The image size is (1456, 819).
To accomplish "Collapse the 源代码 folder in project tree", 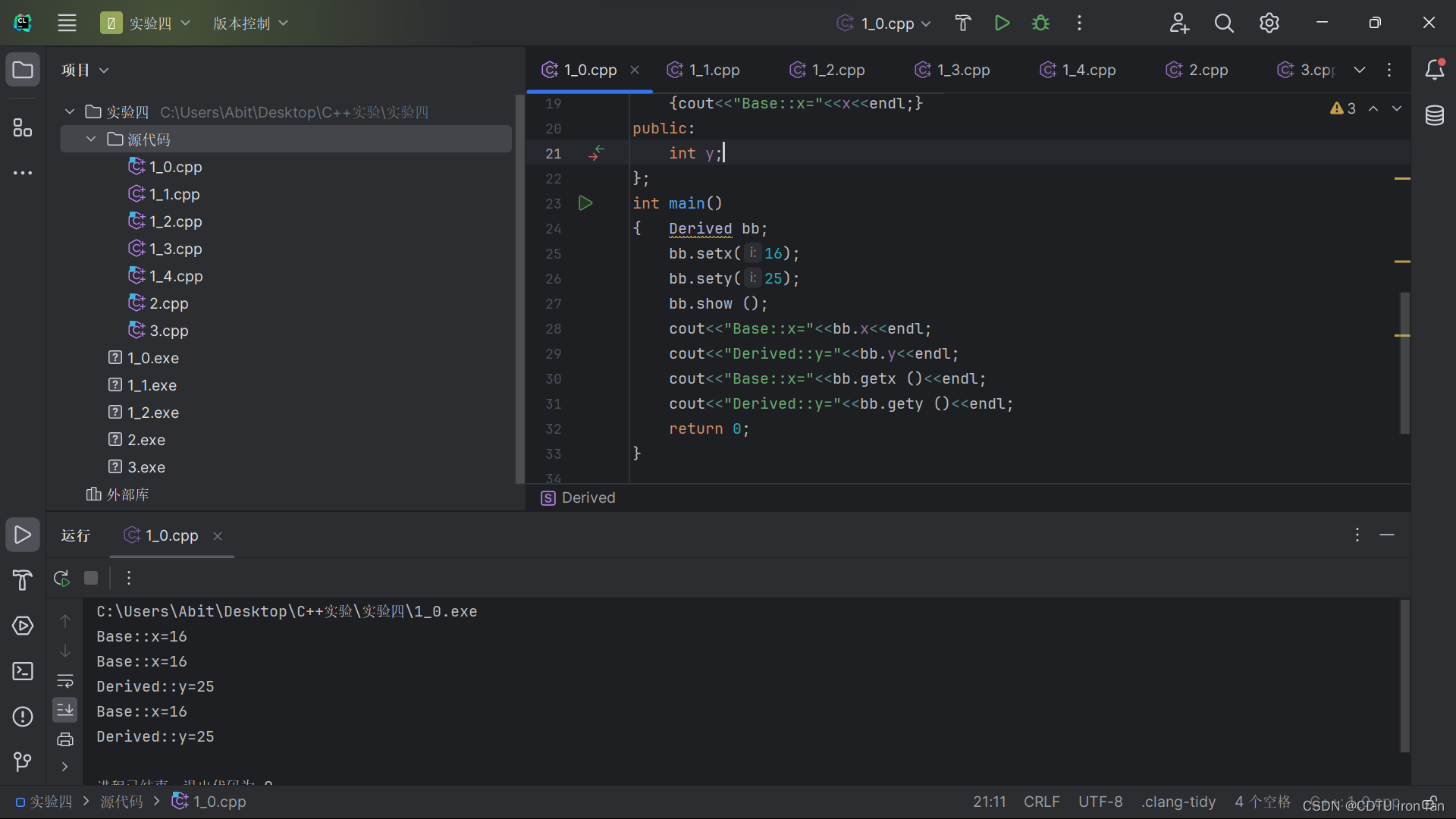I will point(91,140).
